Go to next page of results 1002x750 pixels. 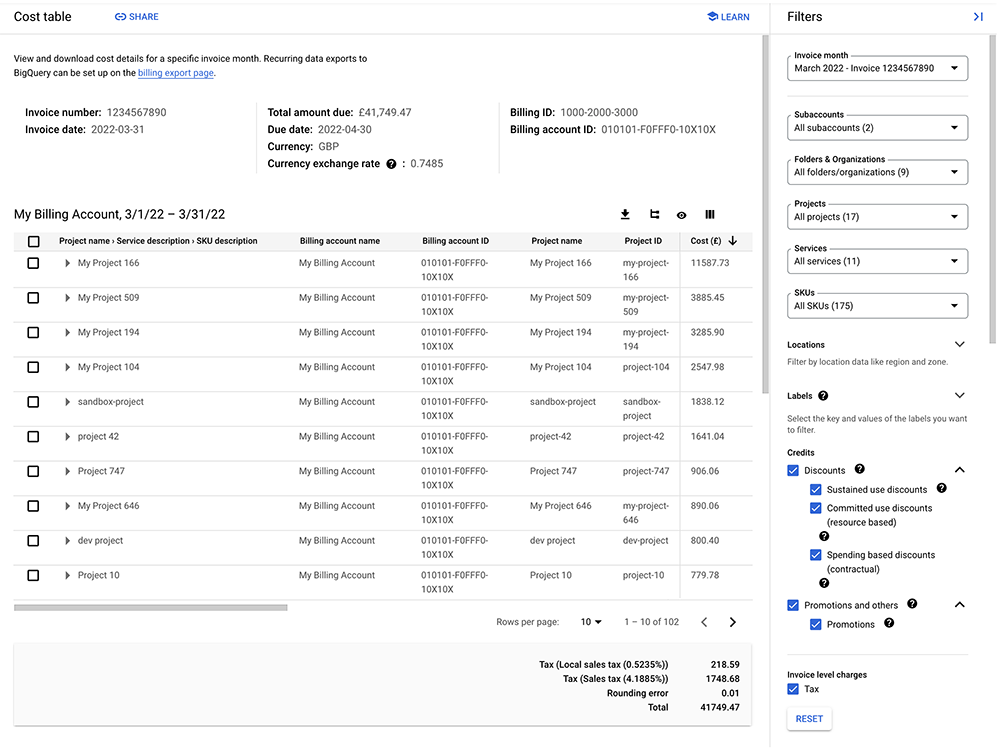tap(732, 623)
